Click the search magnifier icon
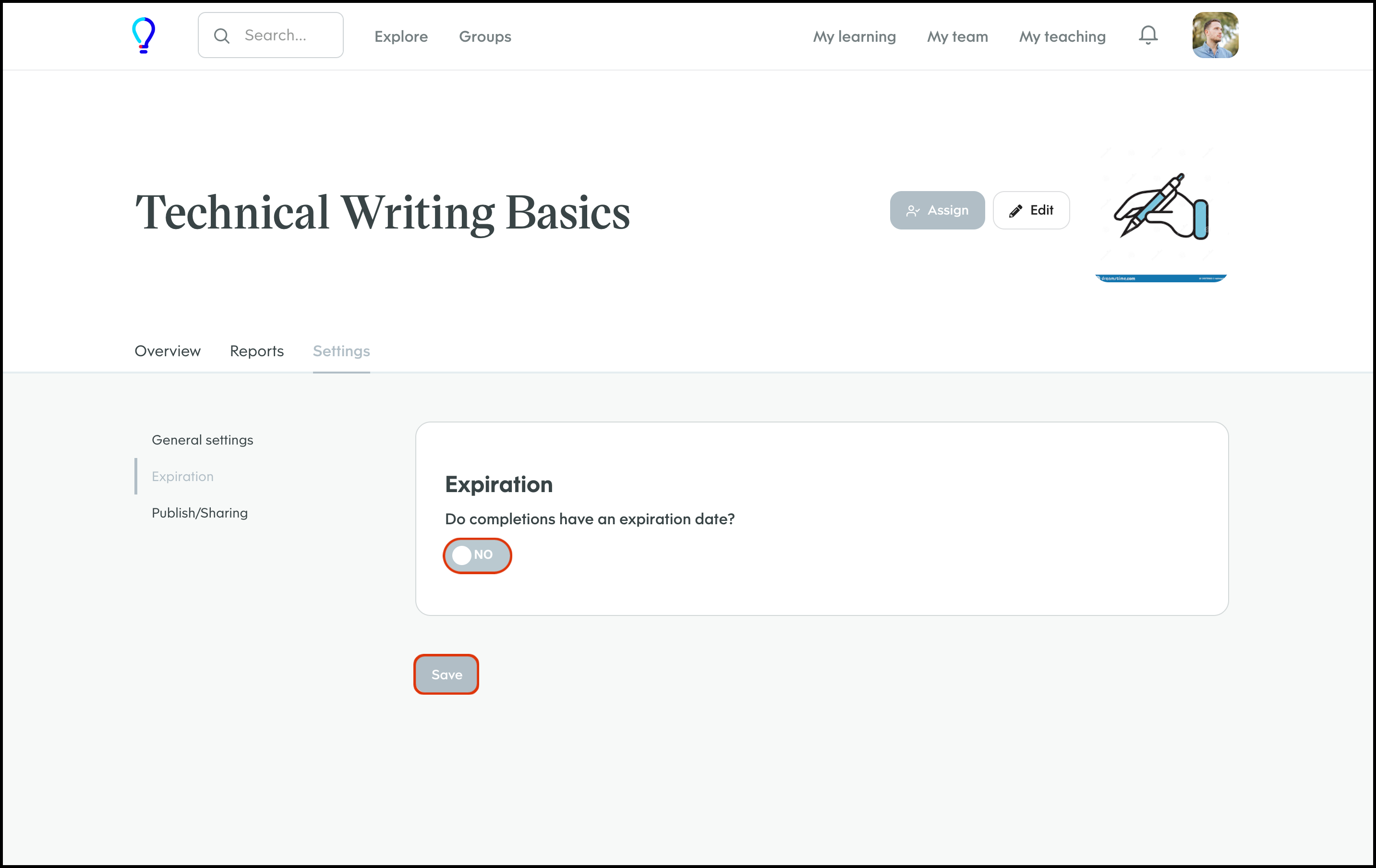 [x=222, y=36]
